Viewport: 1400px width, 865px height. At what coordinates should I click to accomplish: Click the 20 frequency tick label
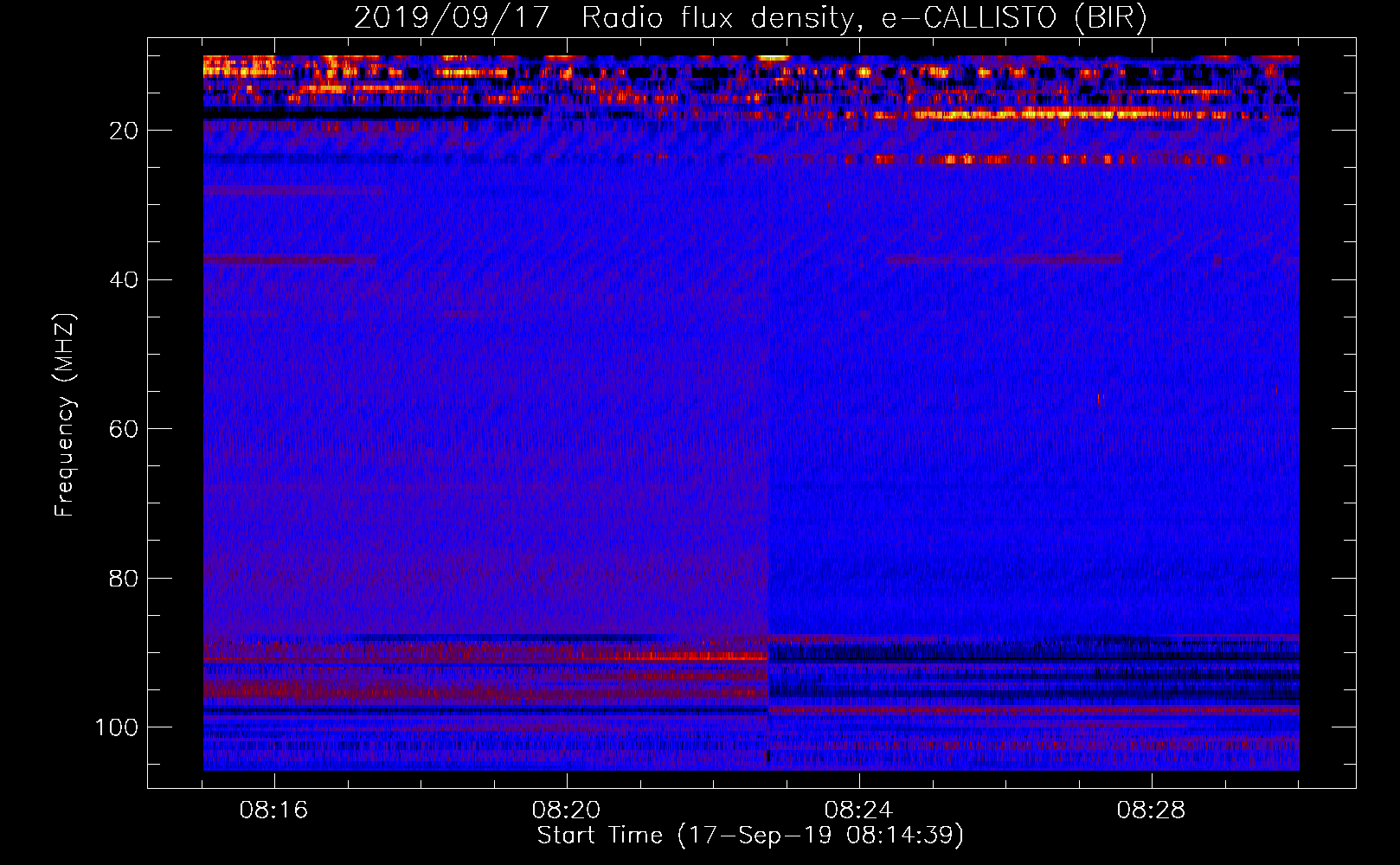point(125,131)
